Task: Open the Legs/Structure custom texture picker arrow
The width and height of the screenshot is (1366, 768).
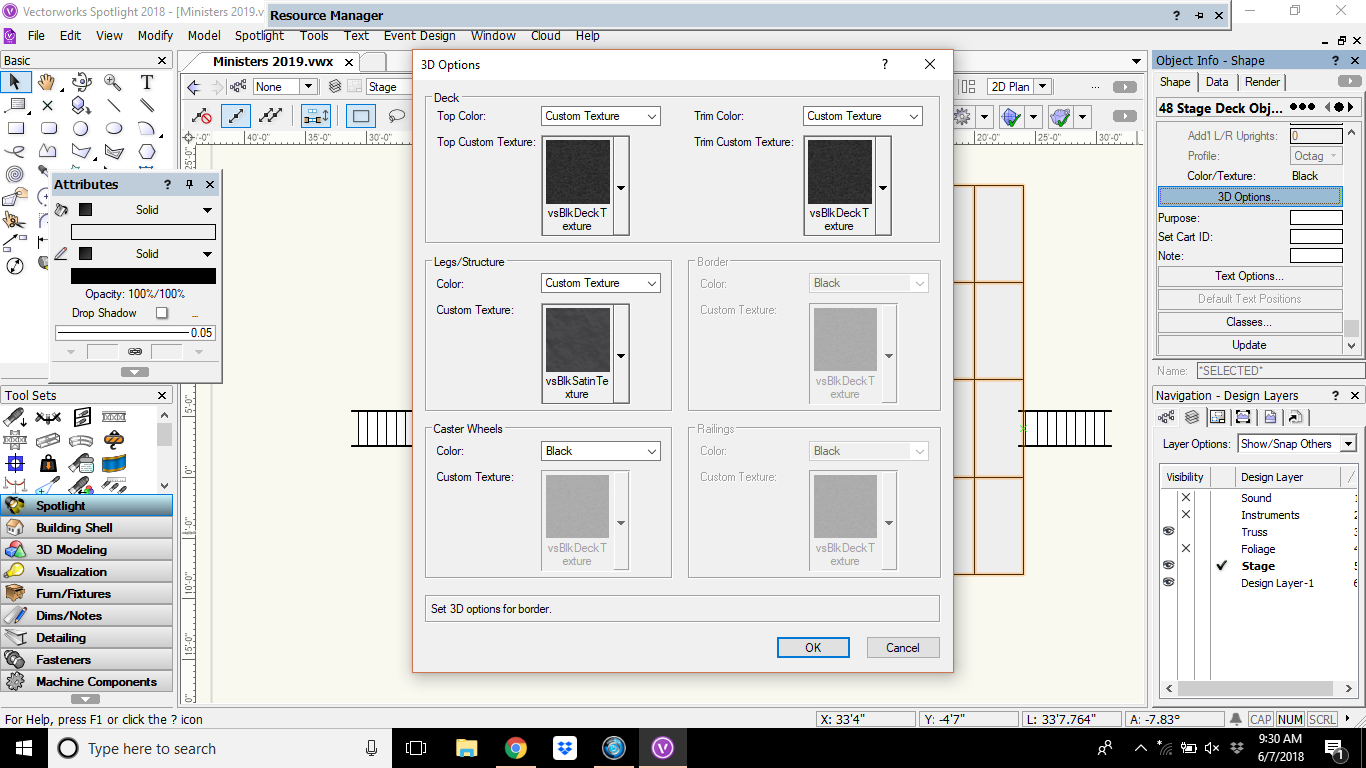Action: point(621,355)
